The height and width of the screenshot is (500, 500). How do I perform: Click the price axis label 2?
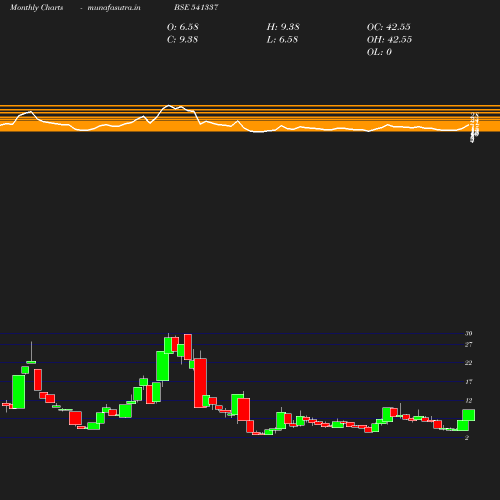click(x=467, y=438)
